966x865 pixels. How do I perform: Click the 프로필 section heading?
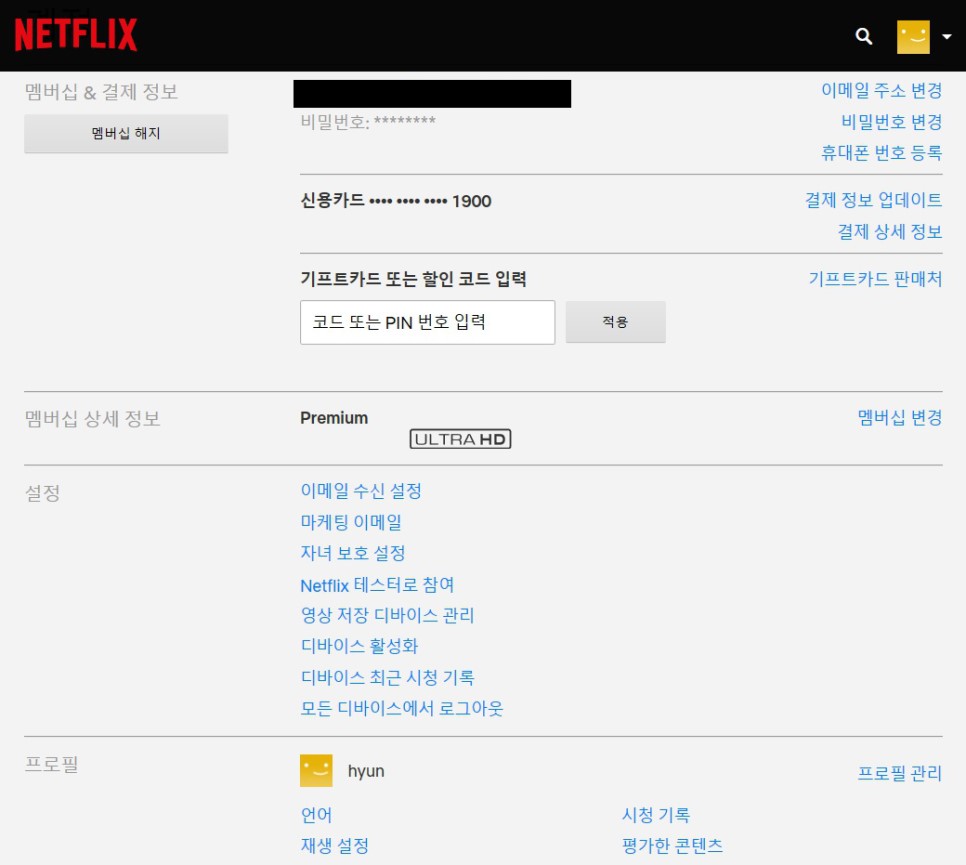[x=52, y=764]
